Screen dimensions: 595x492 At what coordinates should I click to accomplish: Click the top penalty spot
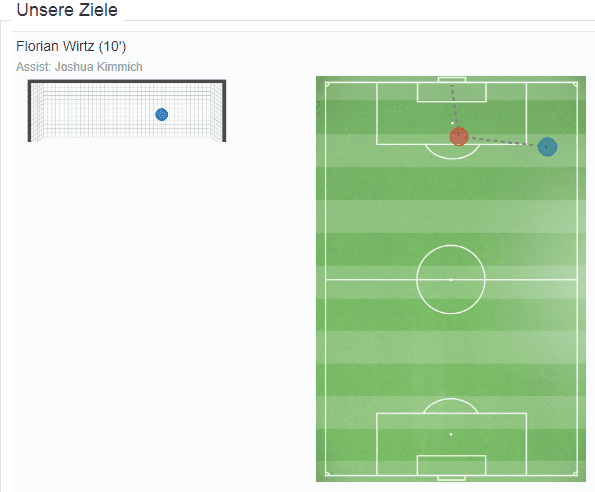tap(452, 123)
